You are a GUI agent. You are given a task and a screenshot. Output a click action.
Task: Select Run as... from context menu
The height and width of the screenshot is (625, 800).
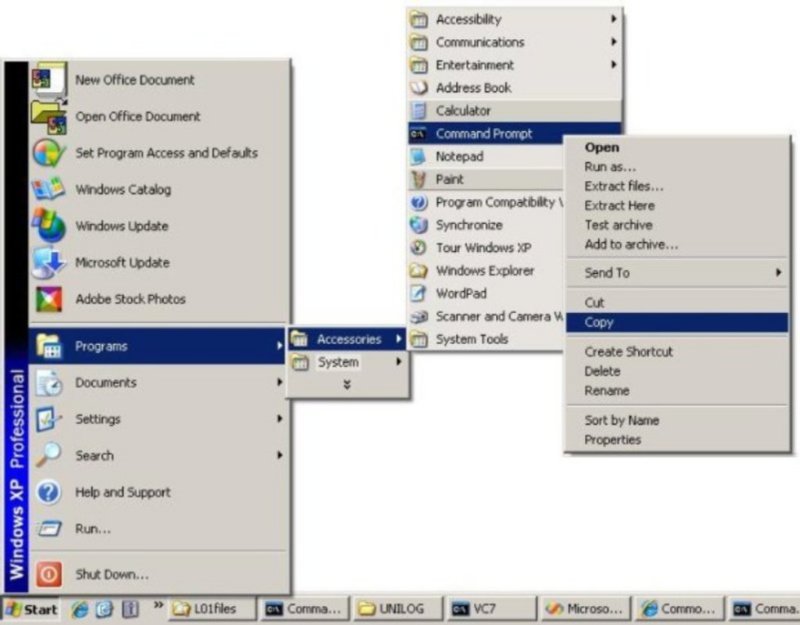click(677, 167)
